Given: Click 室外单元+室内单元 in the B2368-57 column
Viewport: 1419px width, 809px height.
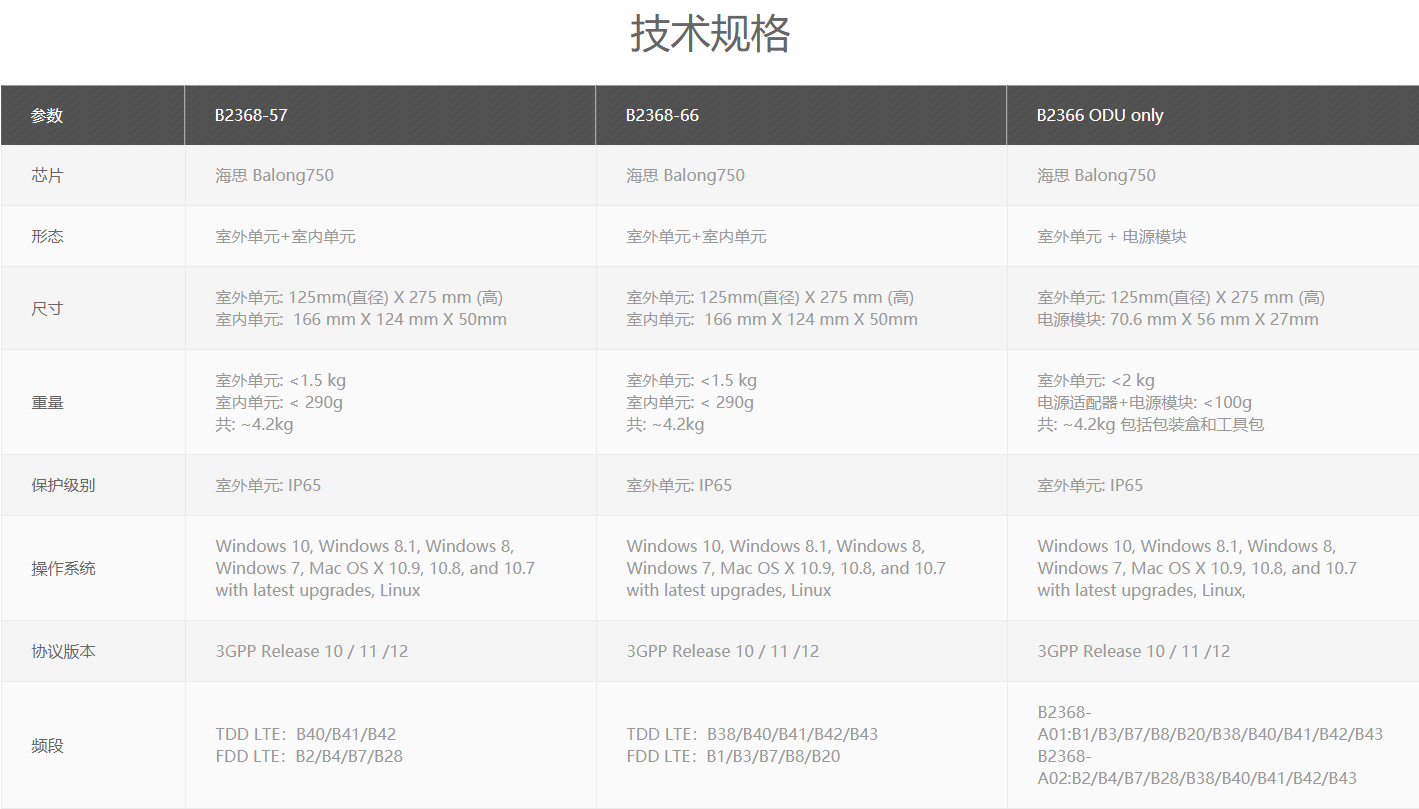Looking at the screenshot, I should [285, 237].
